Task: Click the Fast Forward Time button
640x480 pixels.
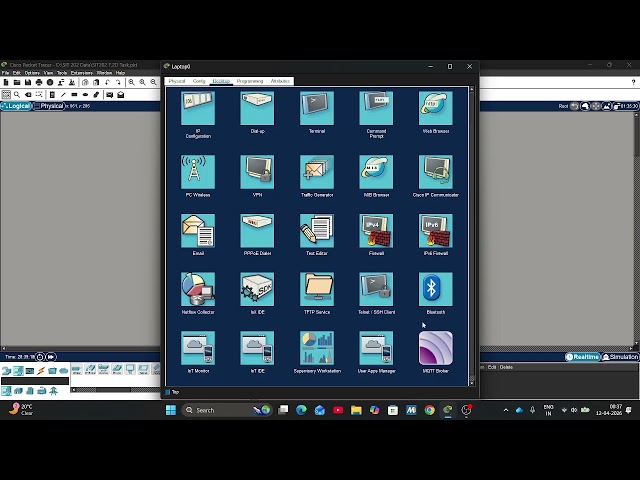Action: (x=51, y=357)
